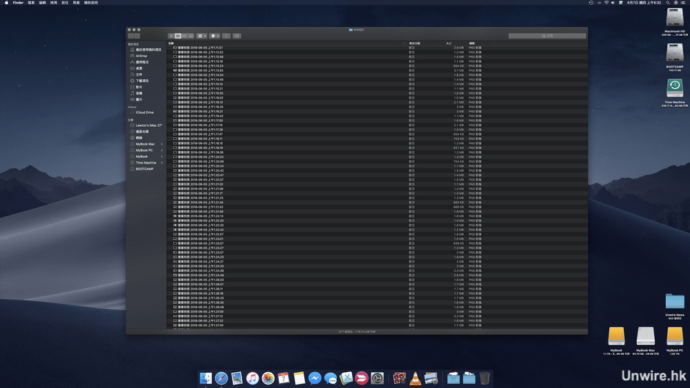
Task: Open the View menu in menu bar
Action: (x=54, y=3)
